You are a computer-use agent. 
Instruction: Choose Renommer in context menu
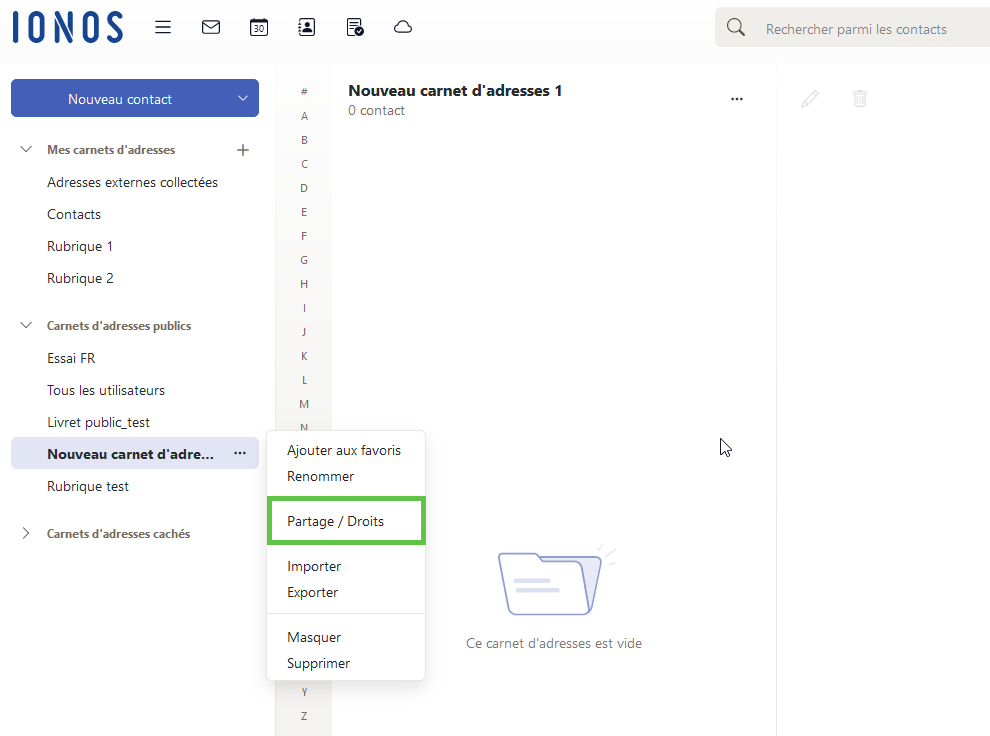pos(321,477)
